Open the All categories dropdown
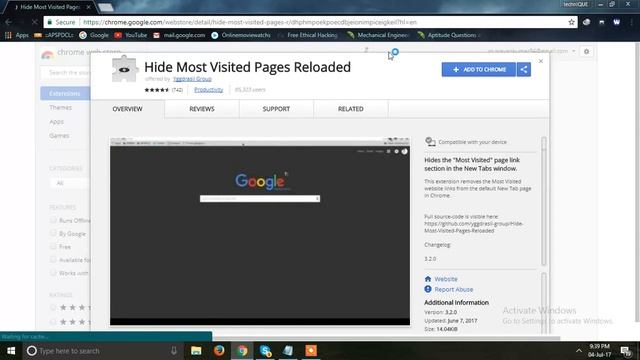 click(69, 183)
